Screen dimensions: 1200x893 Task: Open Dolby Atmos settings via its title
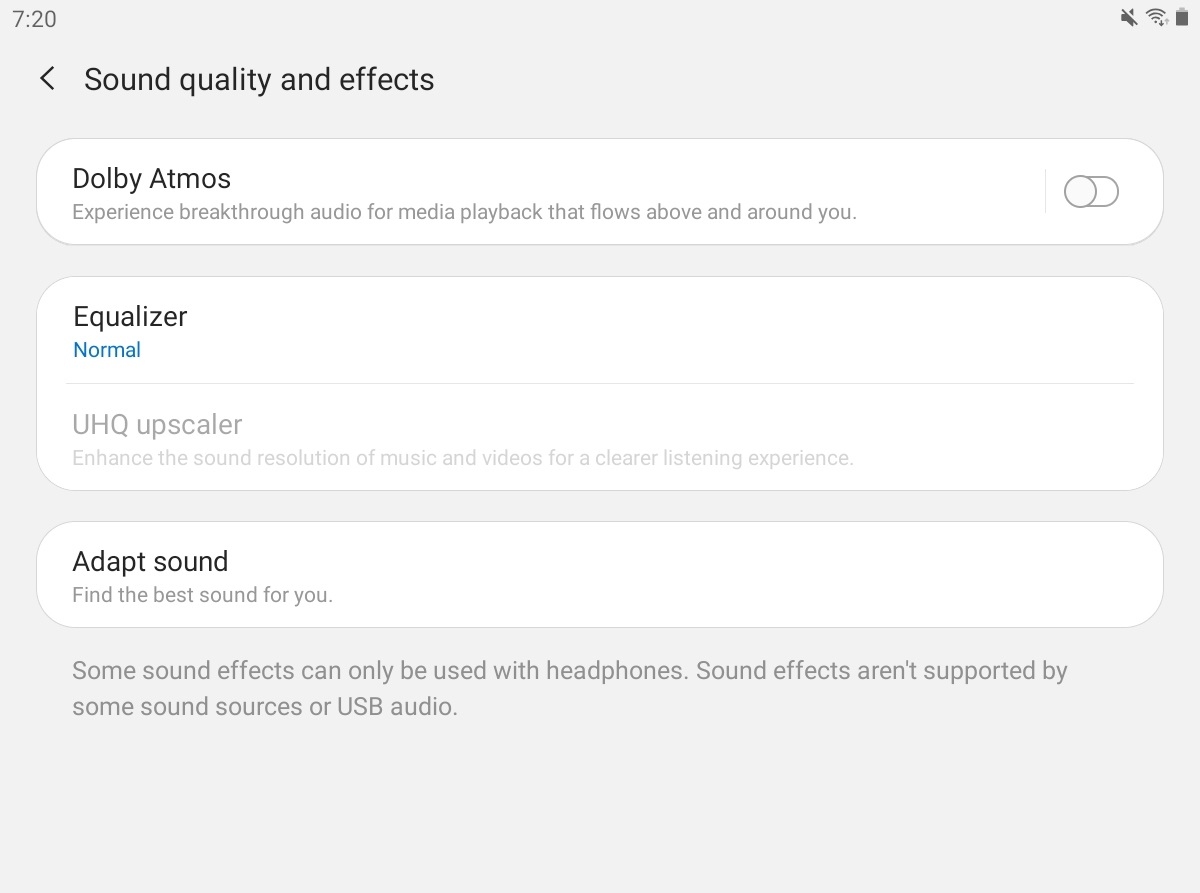(x=152, y=179)
